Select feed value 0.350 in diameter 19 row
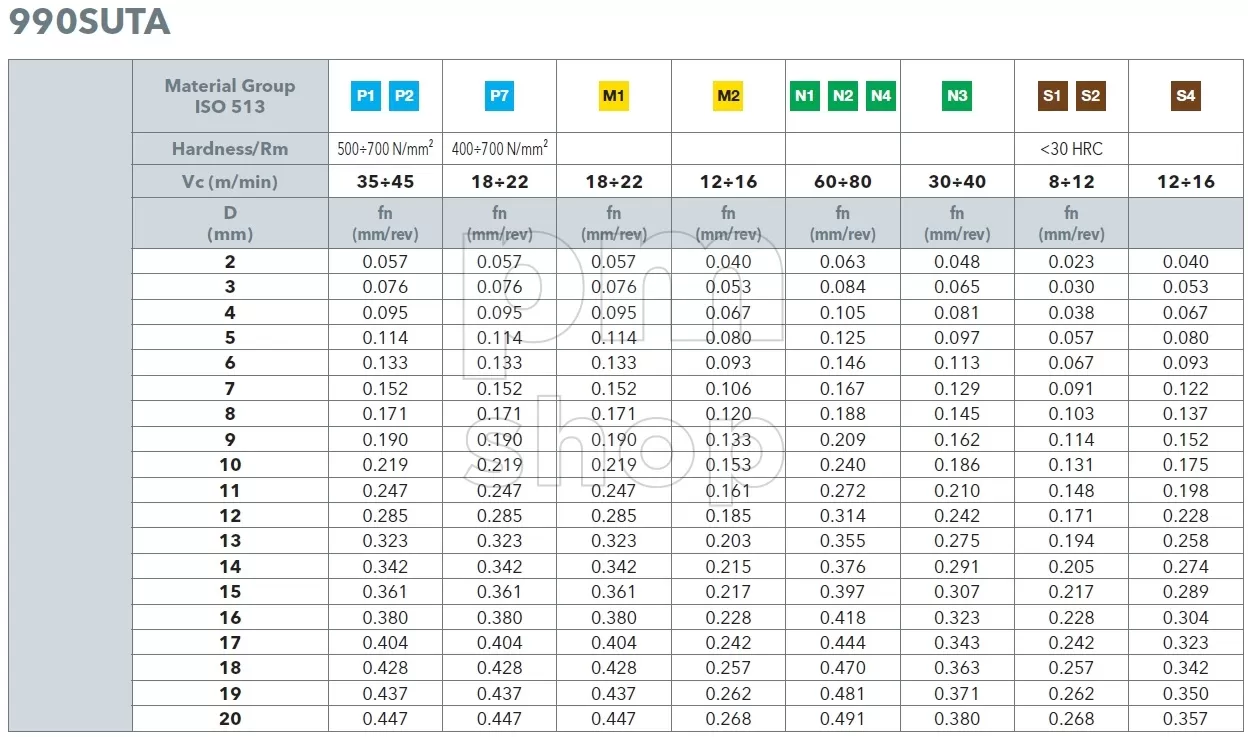This screenshot has height=737, width=1248. click(1186, 693)
